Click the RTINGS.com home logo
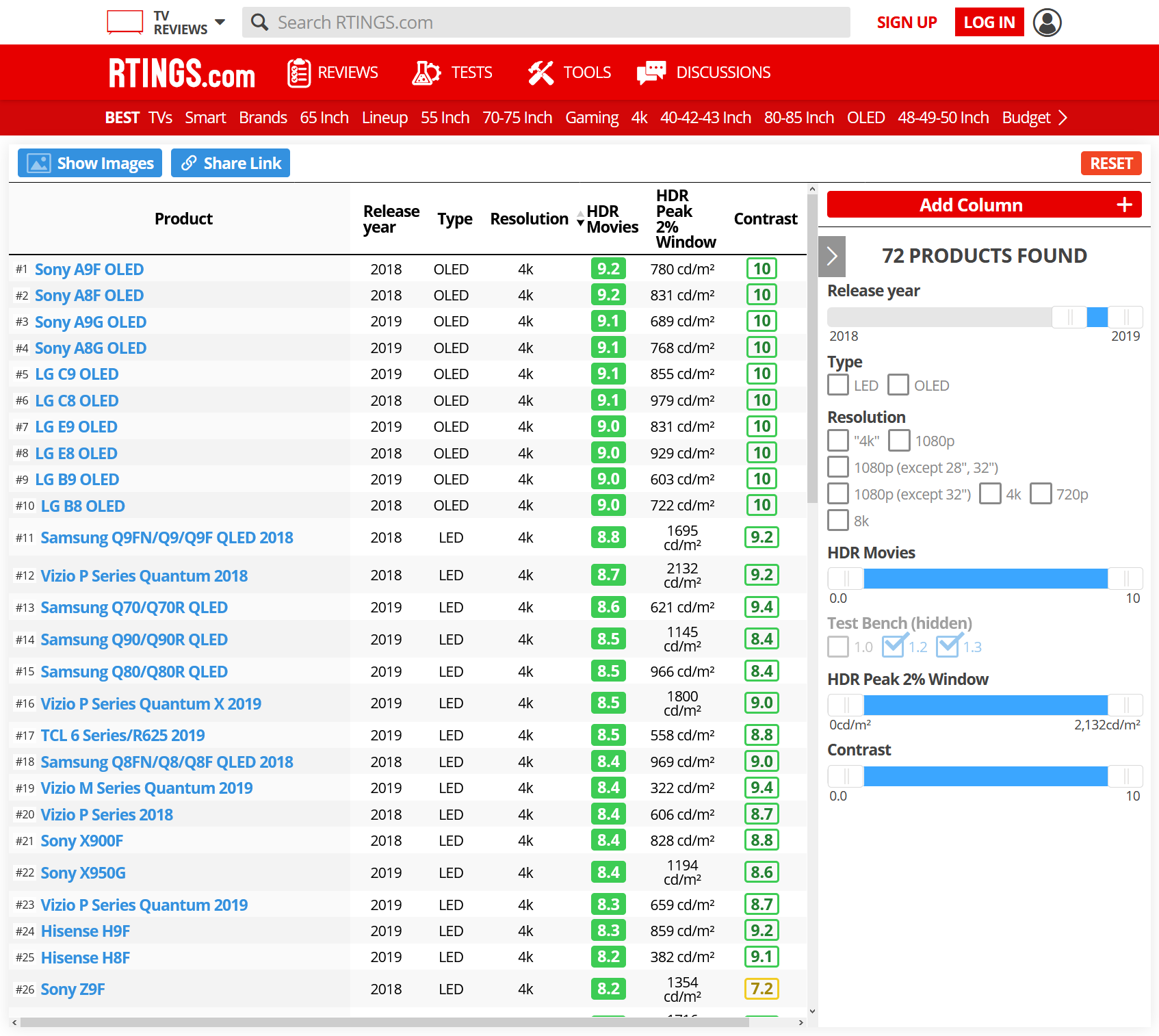This screenshot has width=1159, height=1036. [182, 73]
